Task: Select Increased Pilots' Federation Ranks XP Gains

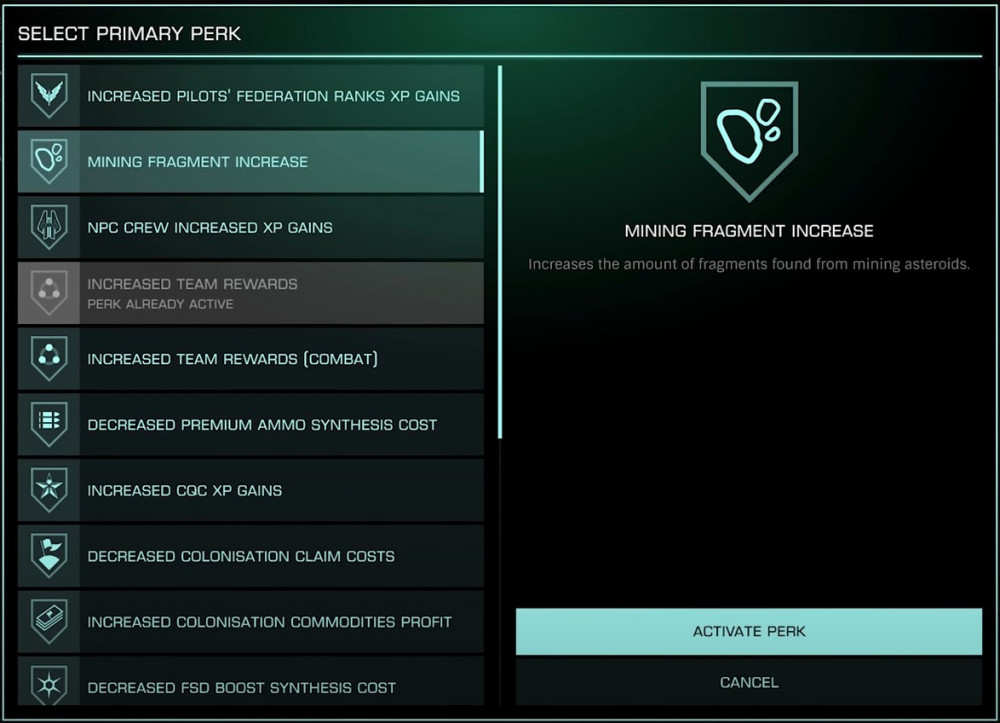Action: pyautogui.click(x=273, y=97)
